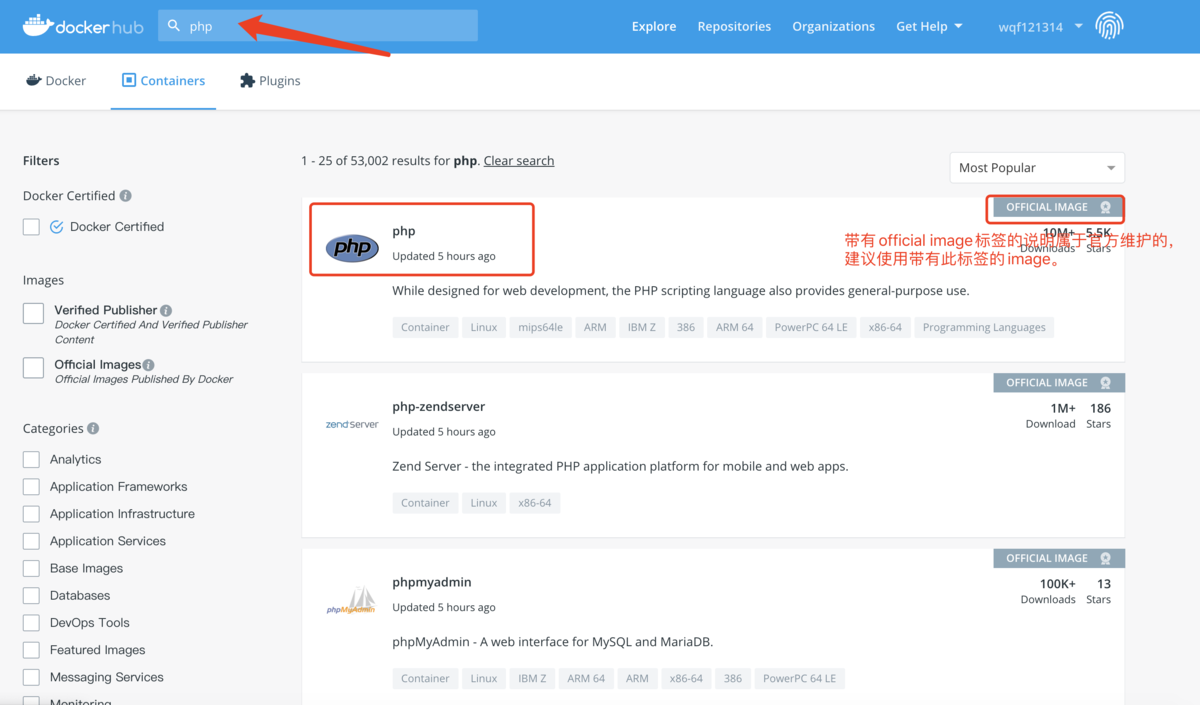Click the PowerPC 64 LE tag on php

(x=811, y=327)
